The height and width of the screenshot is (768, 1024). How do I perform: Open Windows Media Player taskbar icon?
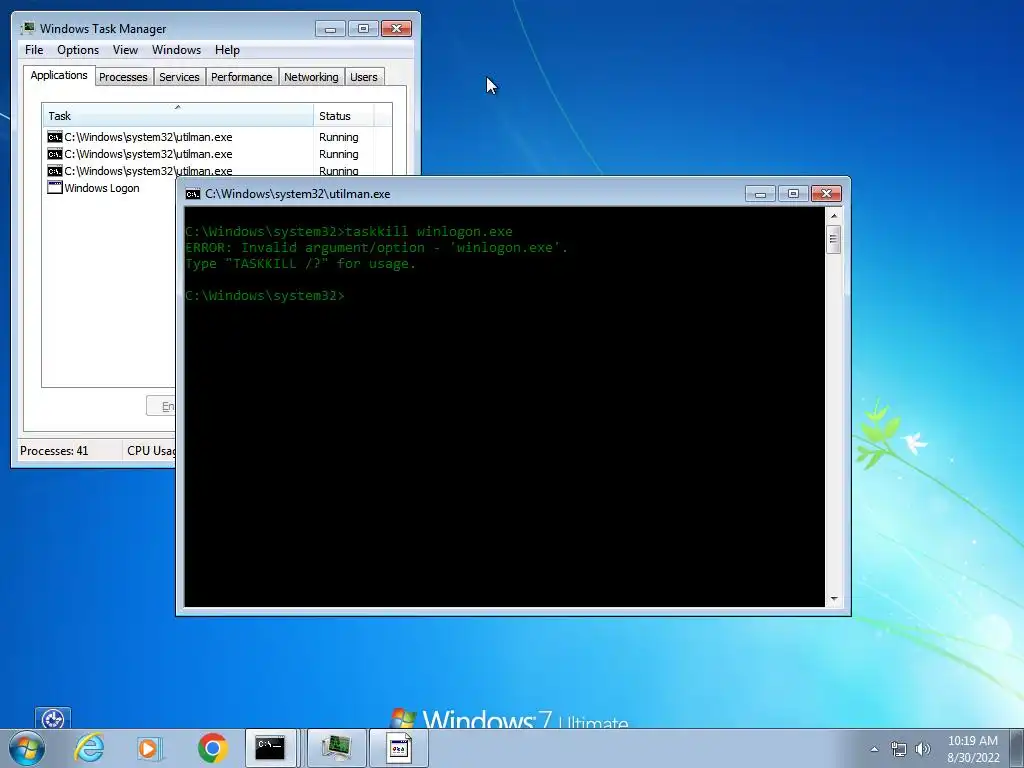[x=149, y=748]
